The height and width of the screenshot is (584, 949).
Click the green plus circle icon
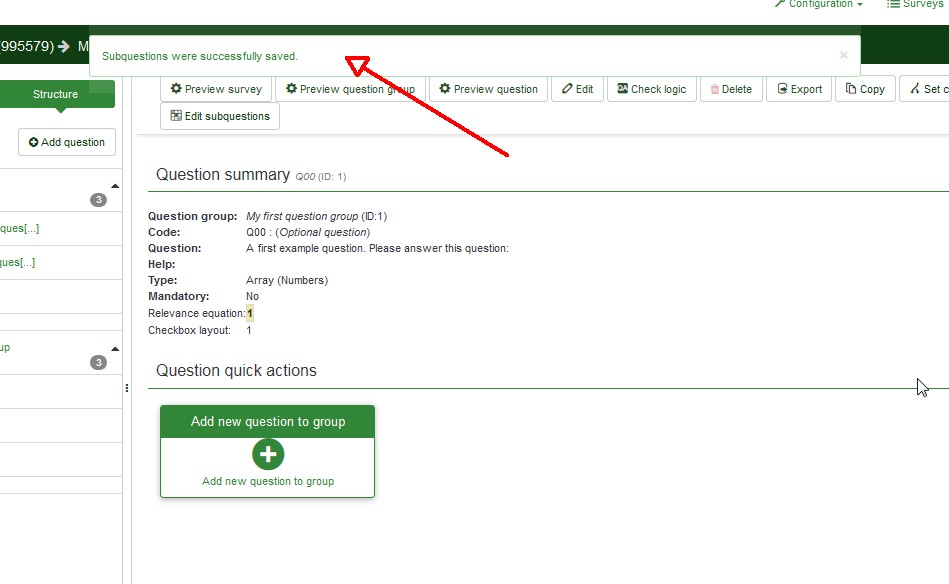pos(268,454)
